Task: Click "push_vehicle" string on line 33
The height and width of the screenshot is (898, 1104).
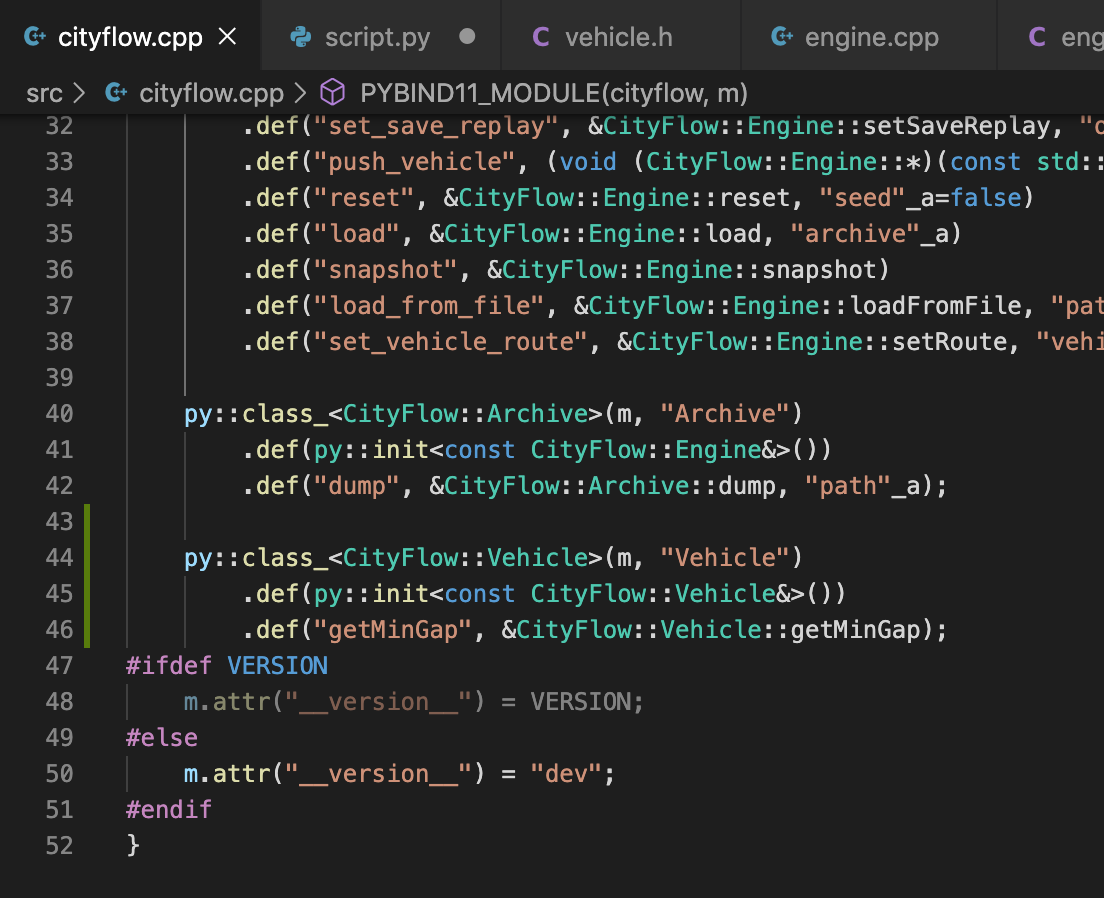Action: tap(415, 162)
